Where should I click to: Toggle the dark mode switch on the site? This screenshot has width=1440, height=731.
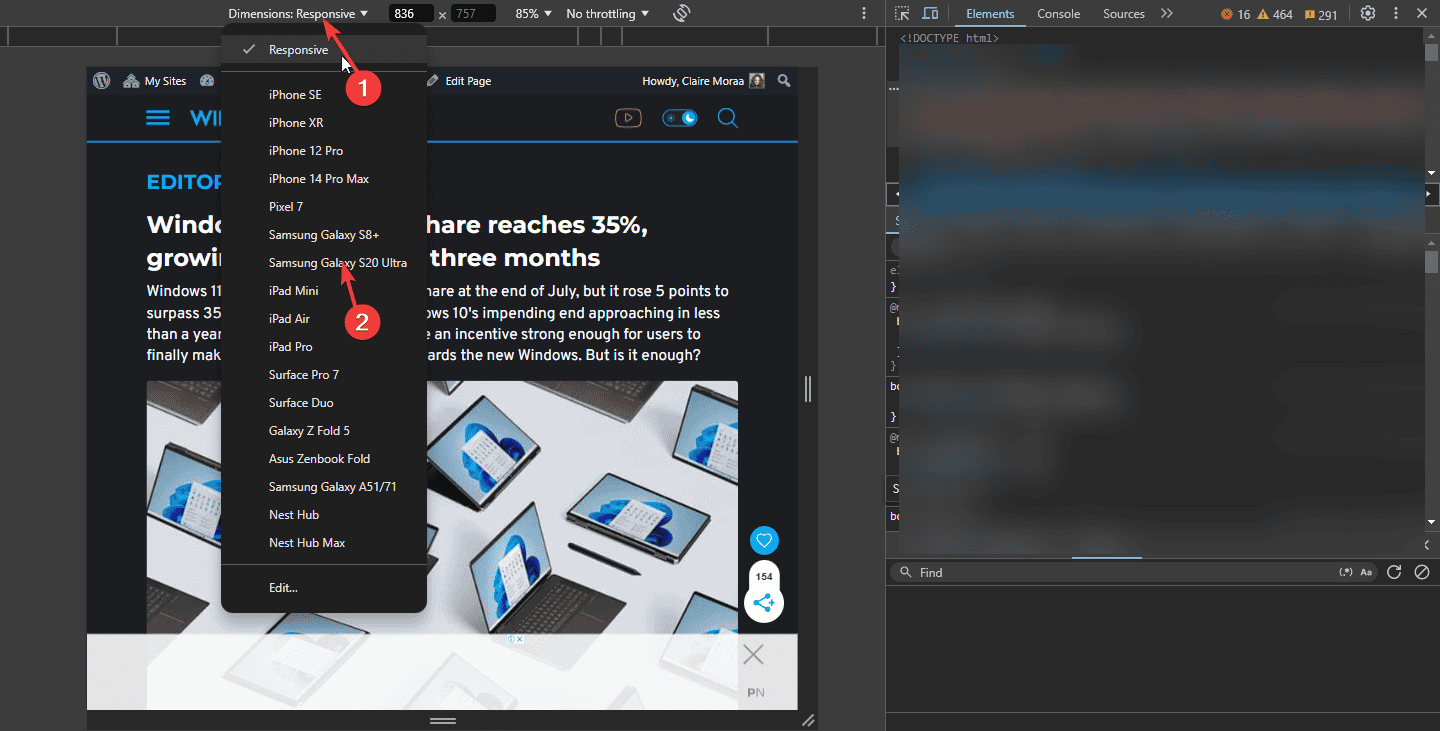coord(680,118)
